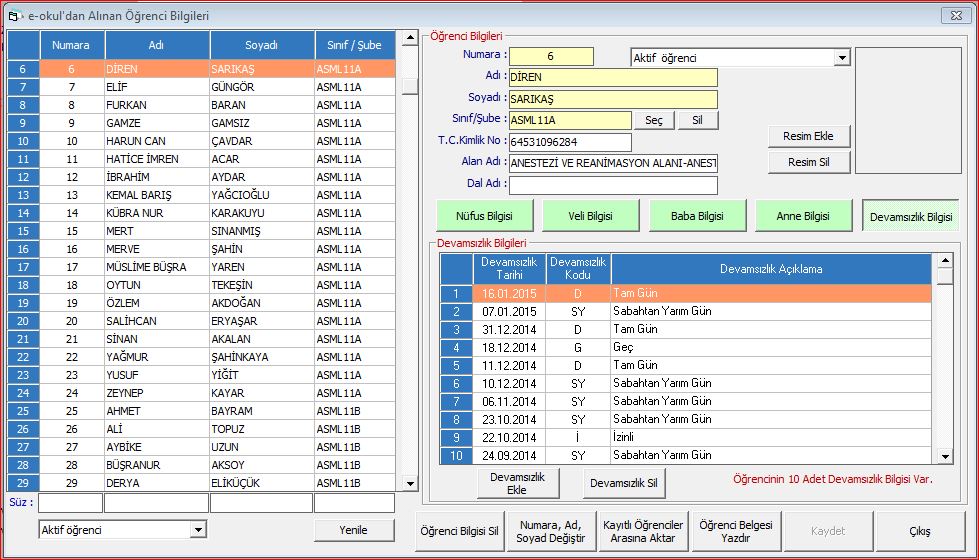Sort list by Soyadı column header
The width and height of the screenshot is (979, 560).
[261, 46]
